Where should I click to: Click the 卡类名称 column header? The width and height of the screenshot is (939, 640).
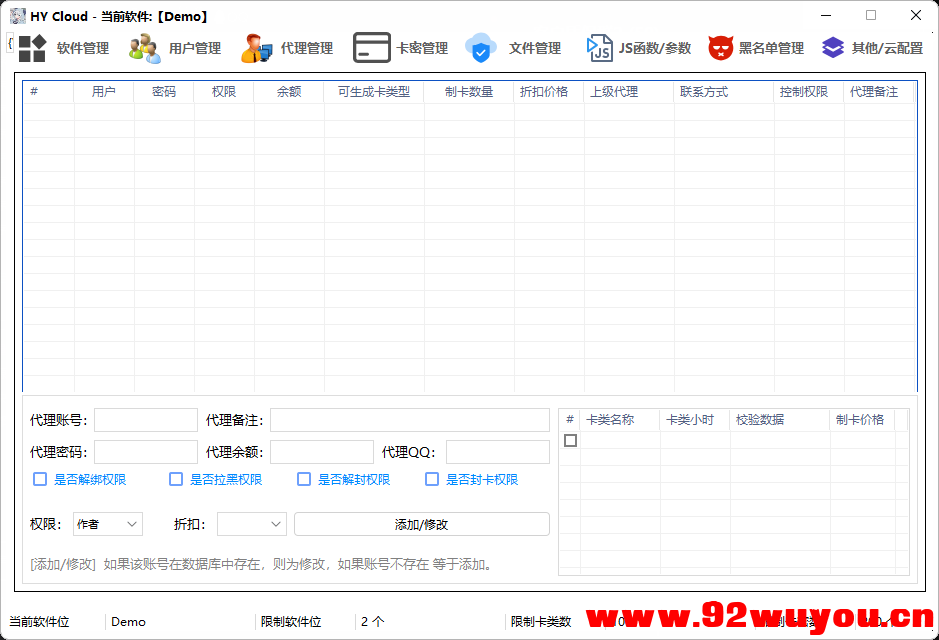(x=618, y=419)
